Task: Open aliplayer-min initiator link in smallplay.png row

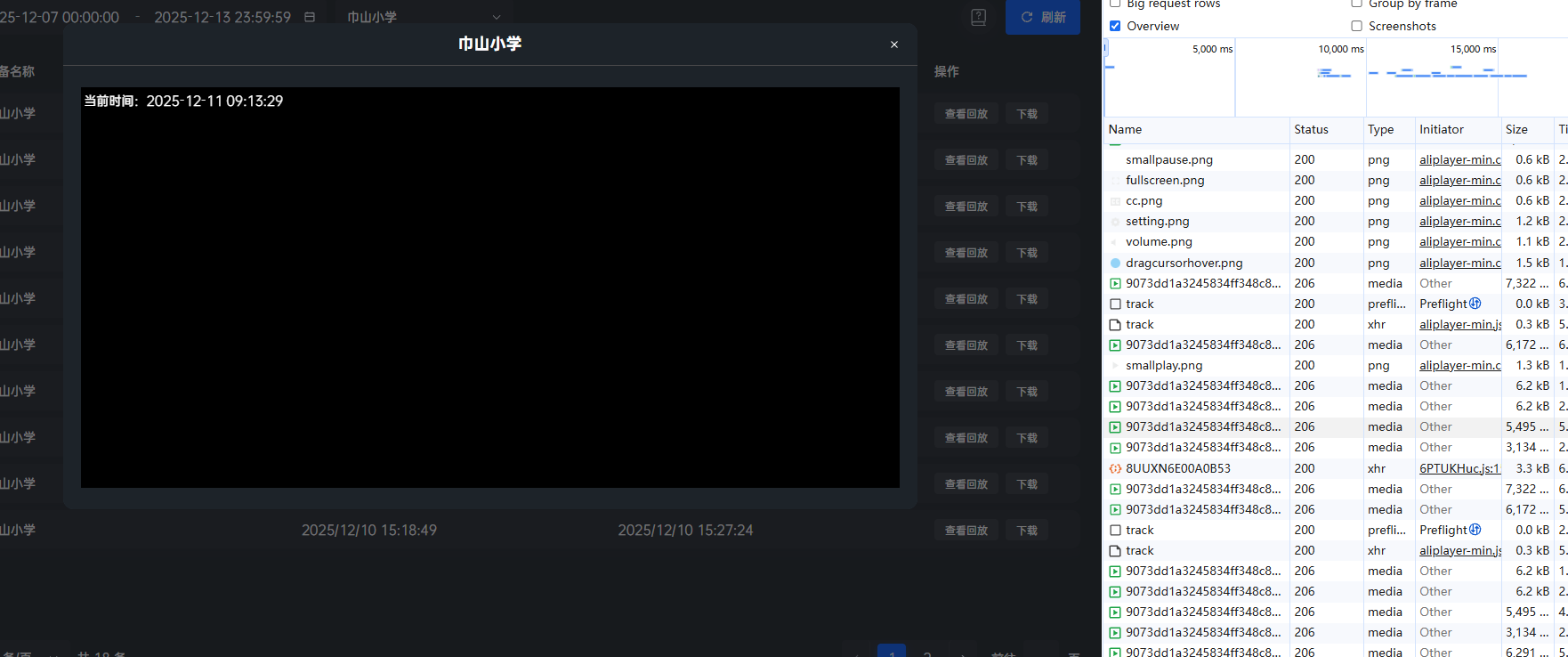Action: (1460, 366)
